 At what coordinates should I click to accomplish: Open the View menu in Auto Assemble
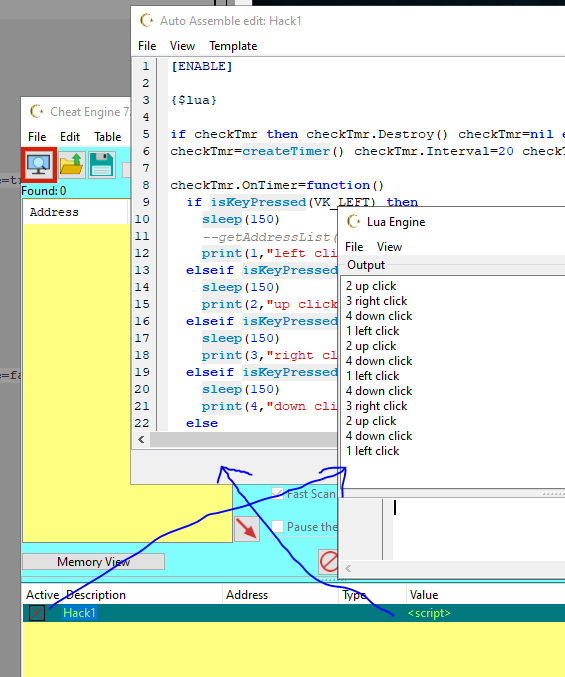tap(182, 46)
